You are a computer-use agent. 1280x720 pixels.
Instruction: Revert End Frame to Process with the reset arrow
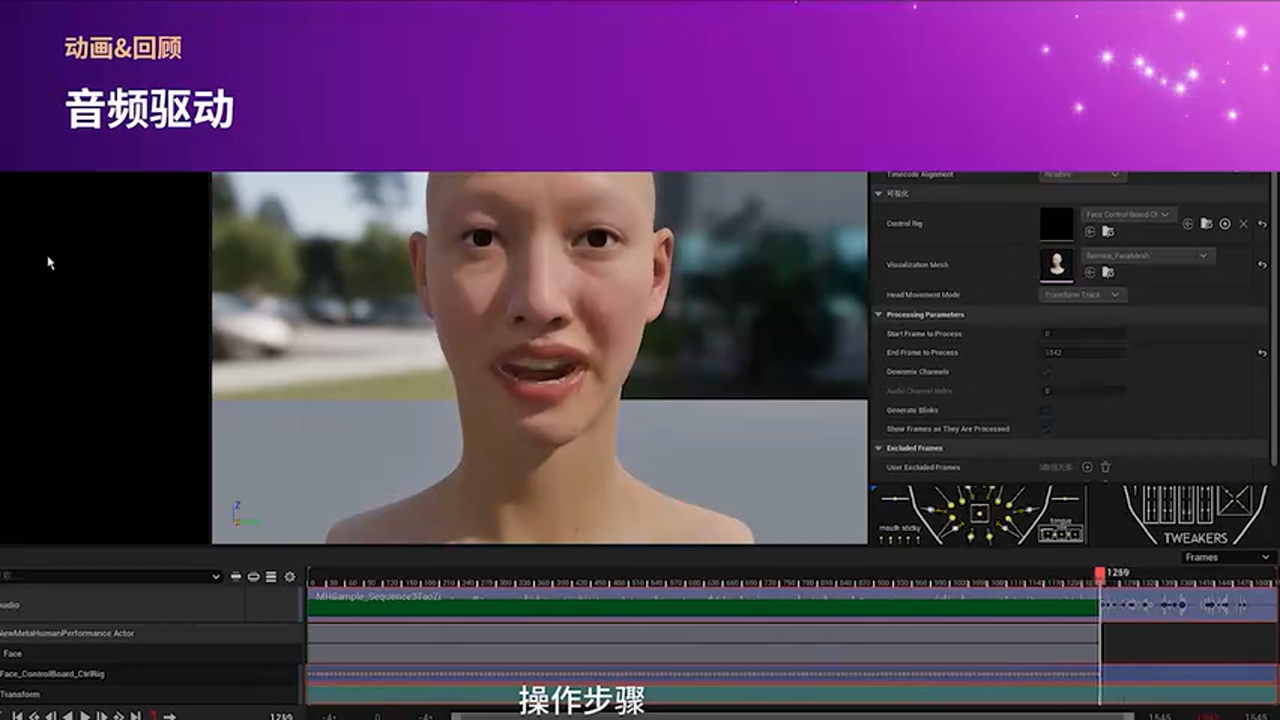[x=1262, y=353]
